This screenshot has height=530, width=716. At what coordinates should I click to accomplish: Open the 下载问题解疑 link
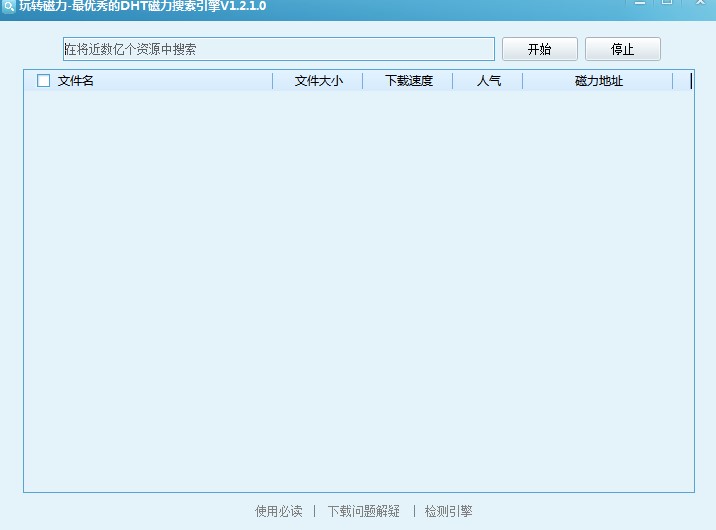point(363,511)
